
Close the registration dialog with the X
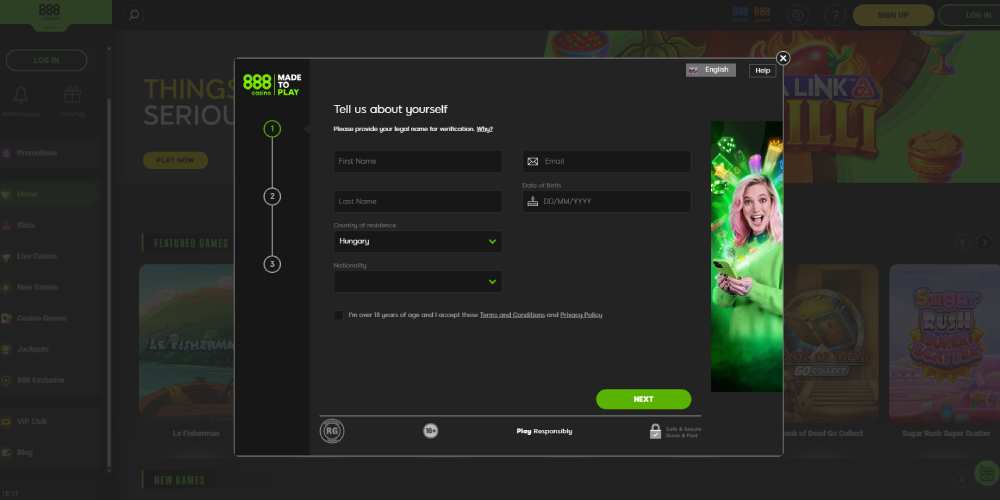[x=783, y=59]
